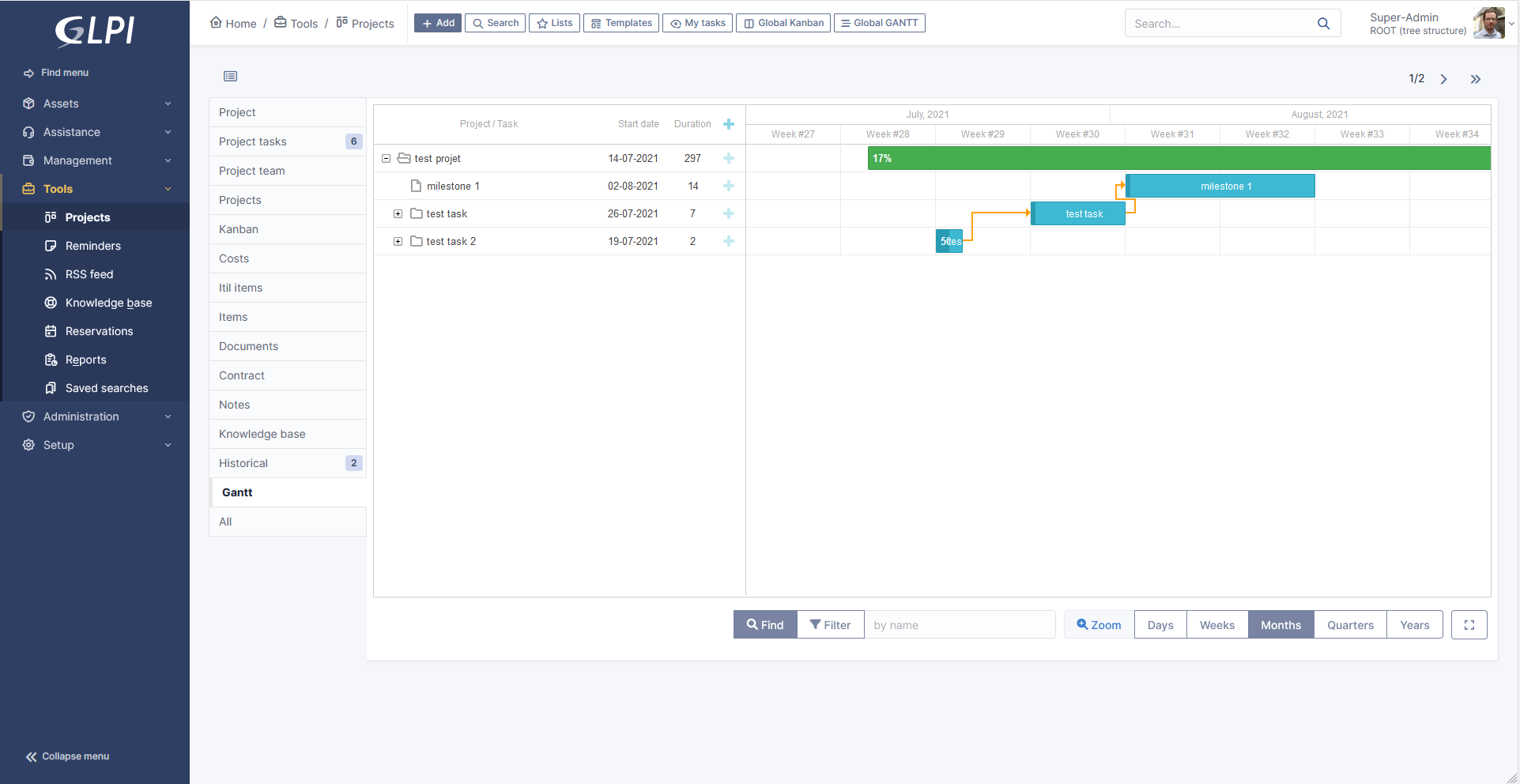Toggle the Filter mode button
The image size is (1520, 784).
[830, 625]
